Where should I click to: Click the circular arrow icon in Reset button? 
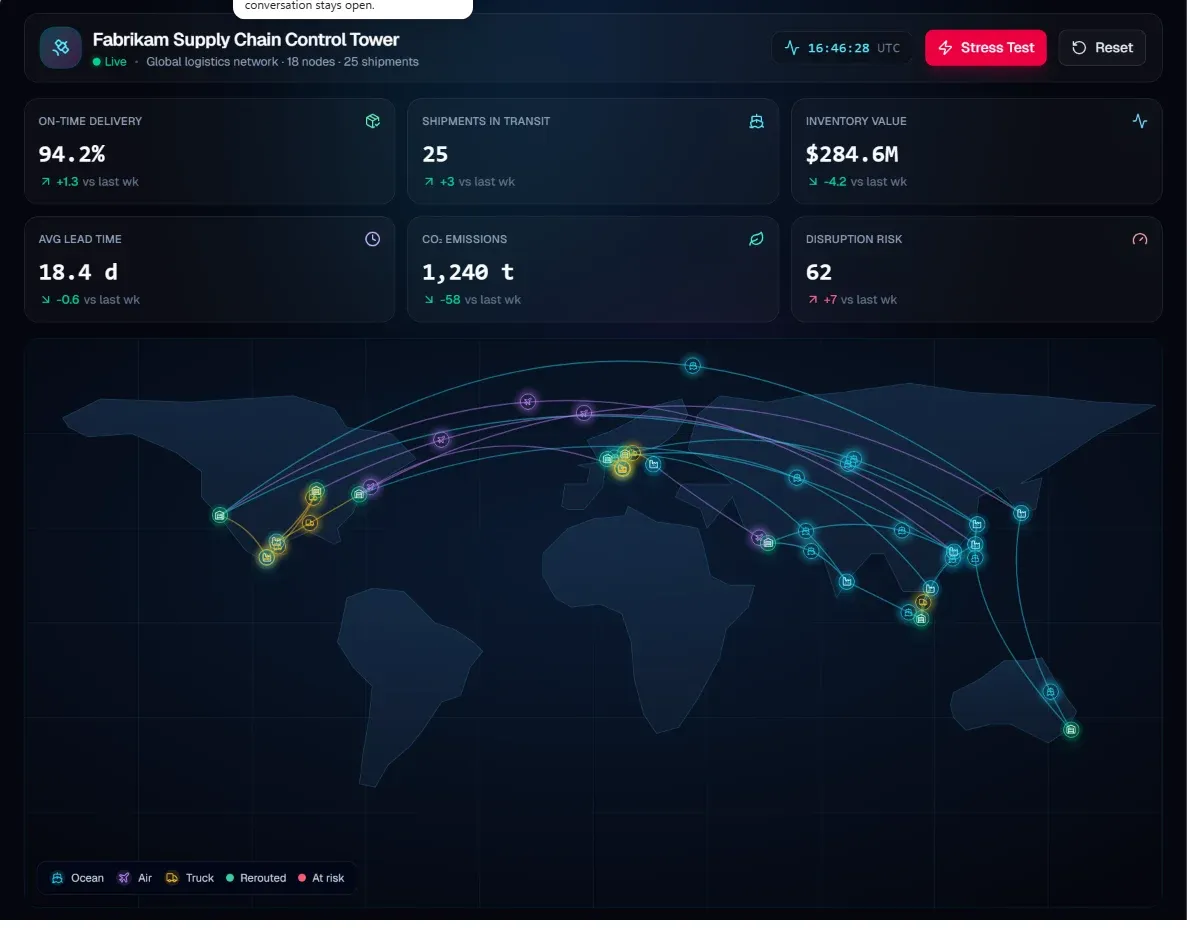[1079, 48]
